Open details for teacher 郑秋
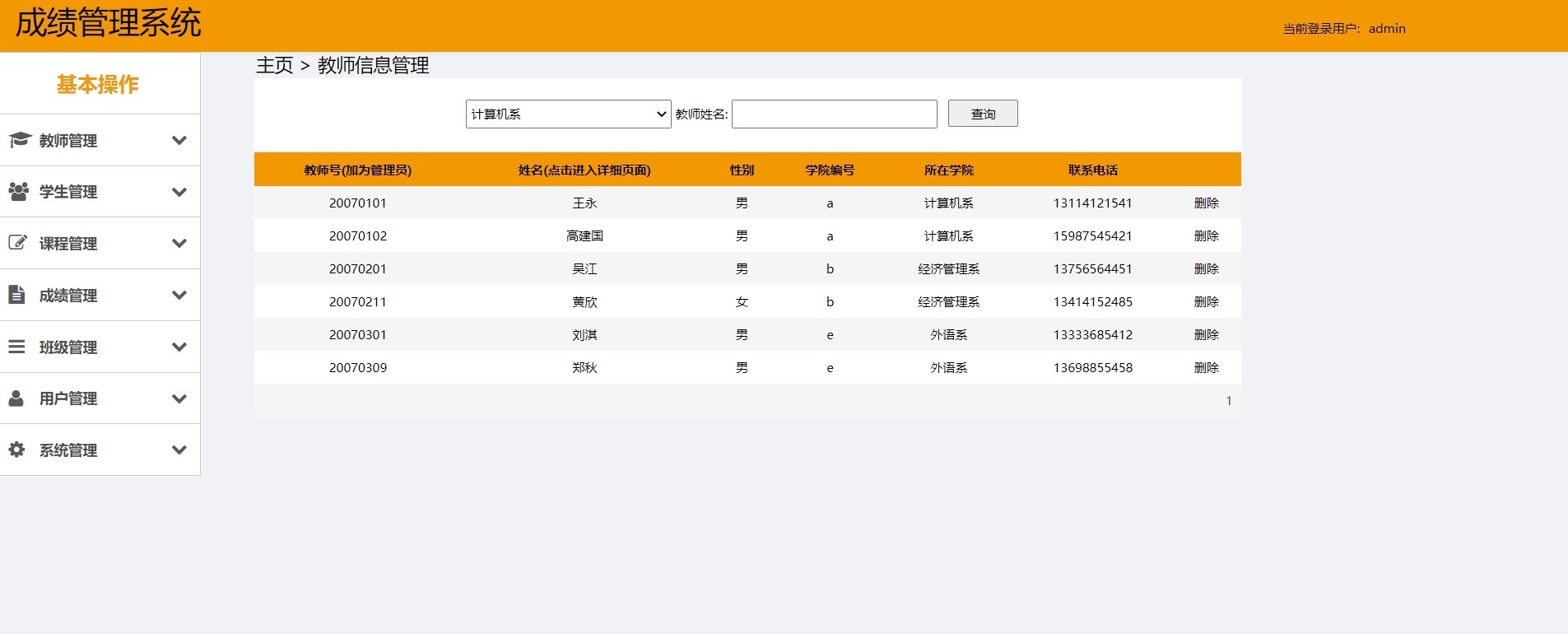The width and height of the screenshot is (1568, 634). pos(584,367)
